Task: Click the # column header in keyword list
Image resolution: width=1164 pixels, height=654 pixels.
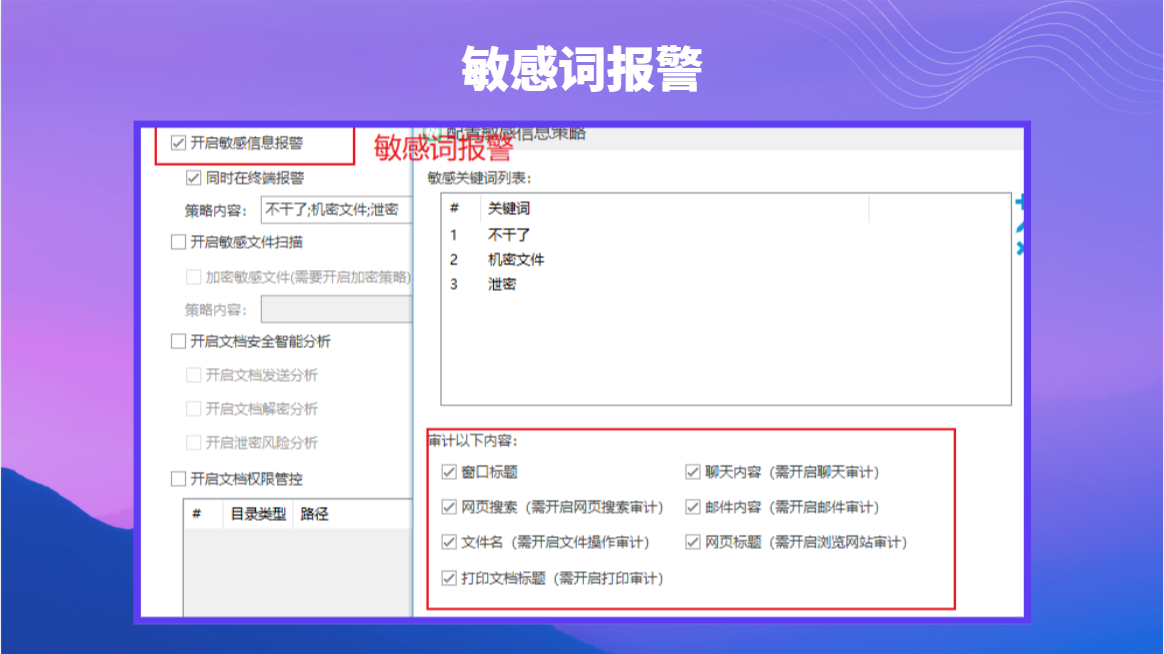Action: (x=461, y=209)
